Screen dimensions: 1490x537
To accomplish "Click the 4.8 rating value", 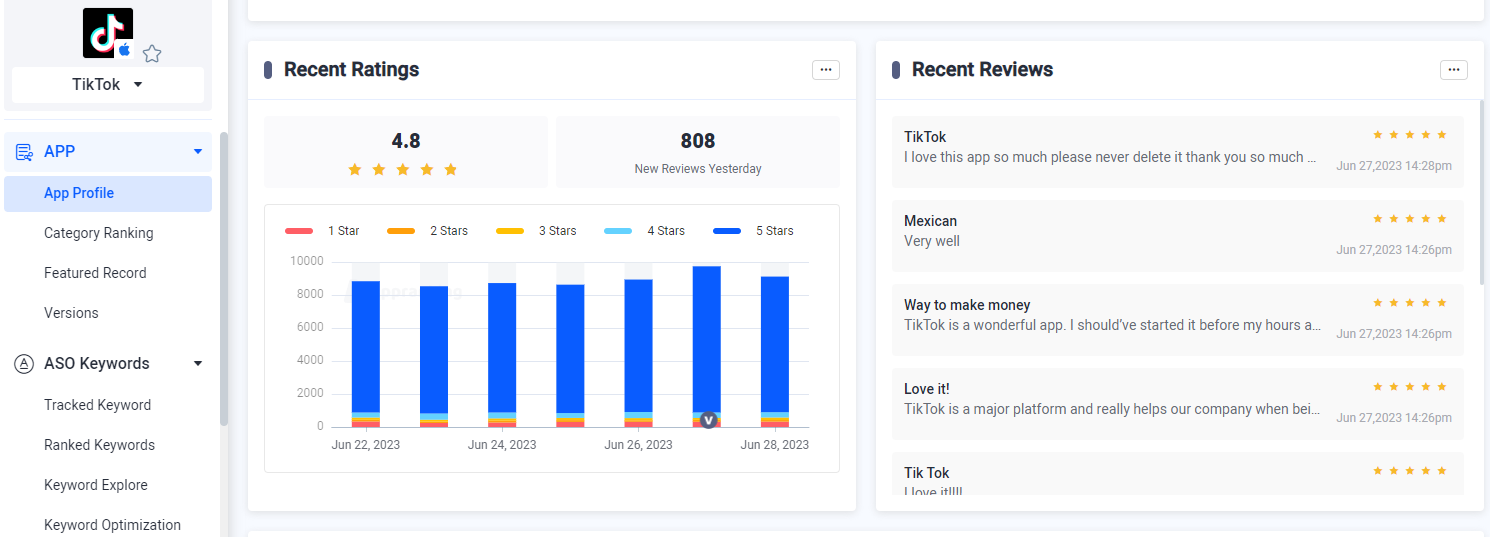I will [406, 141].
